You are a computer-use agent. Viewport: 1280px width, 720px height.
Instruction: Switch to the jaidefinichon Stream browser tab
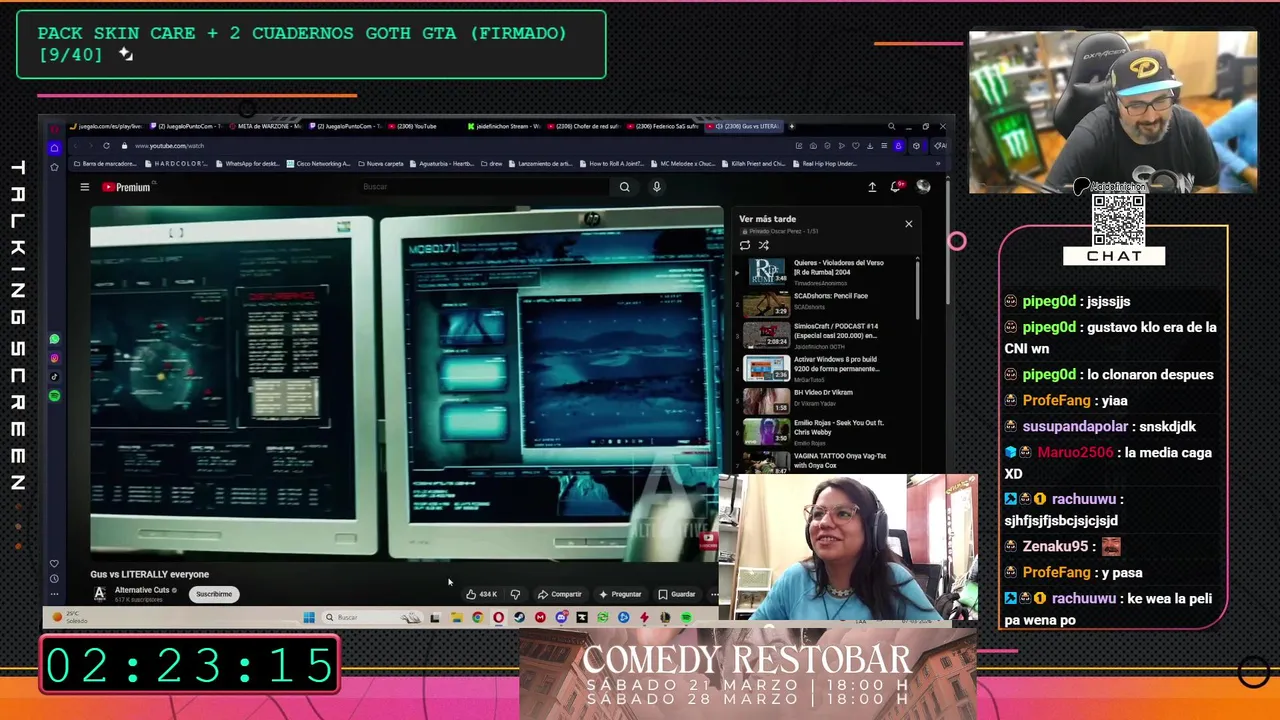pyautogui.click(x=503, y=126)
